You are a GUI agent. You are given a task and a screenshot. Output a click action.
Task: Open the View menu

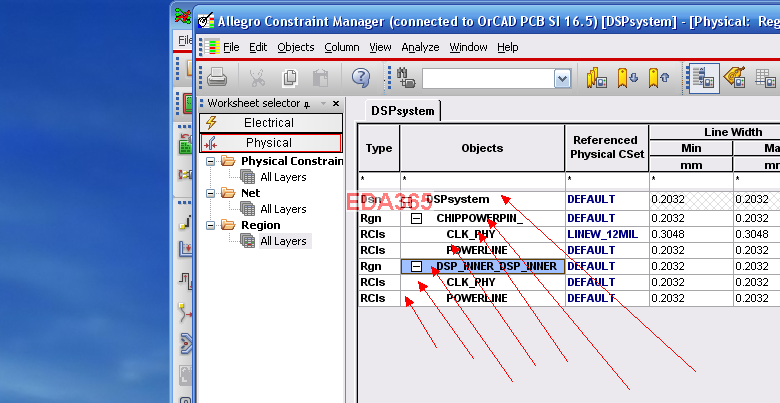(x=380, y=47)
